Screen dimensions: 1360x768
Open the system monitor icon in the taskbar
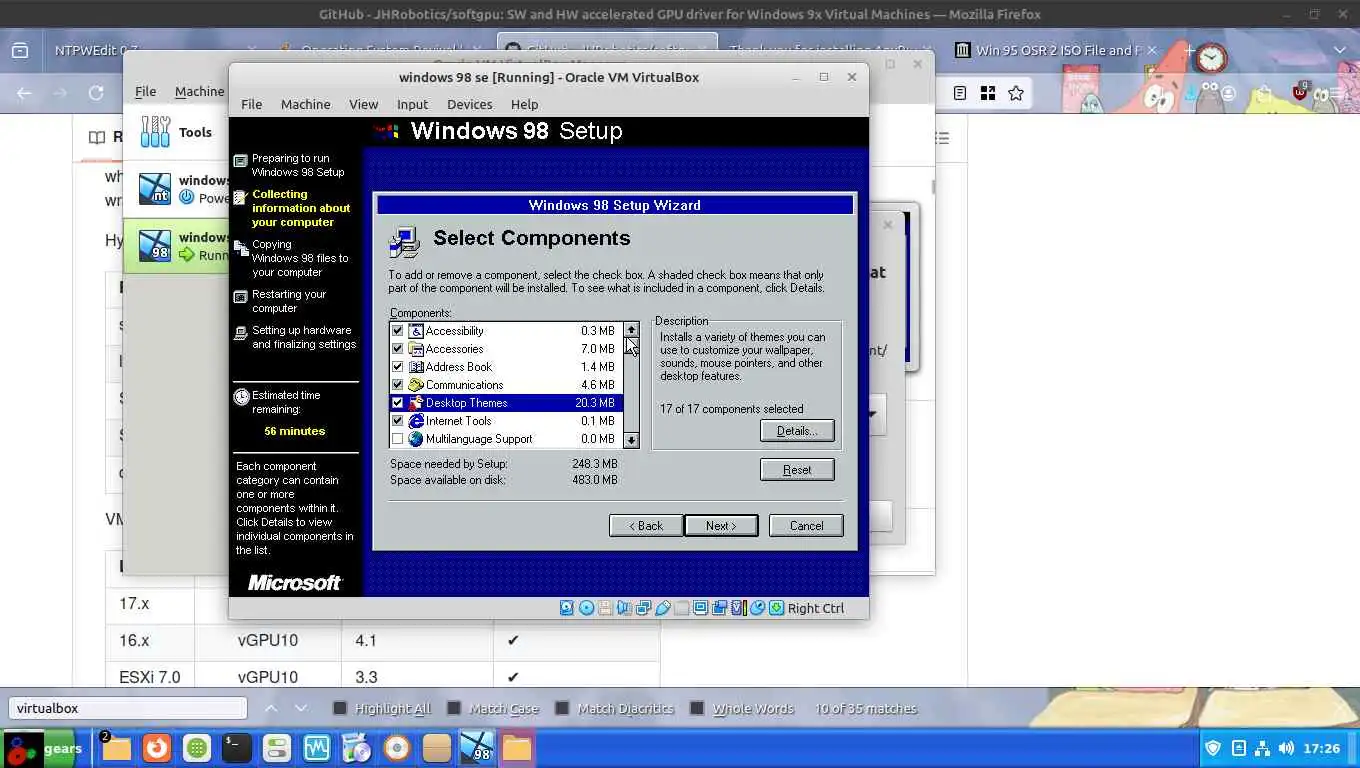click(317, 748)
